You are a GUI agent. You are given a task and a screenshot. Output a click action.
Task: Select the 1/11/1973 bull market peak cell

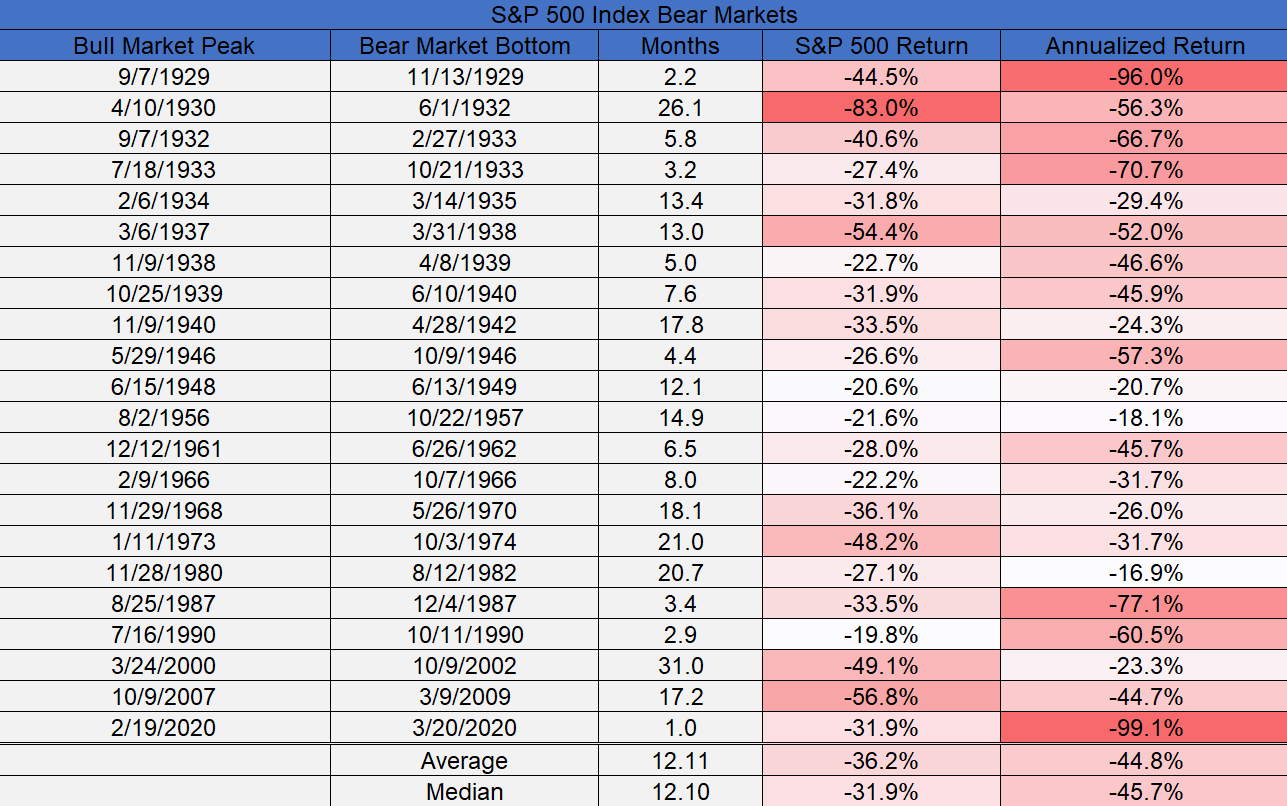[165, 542]
